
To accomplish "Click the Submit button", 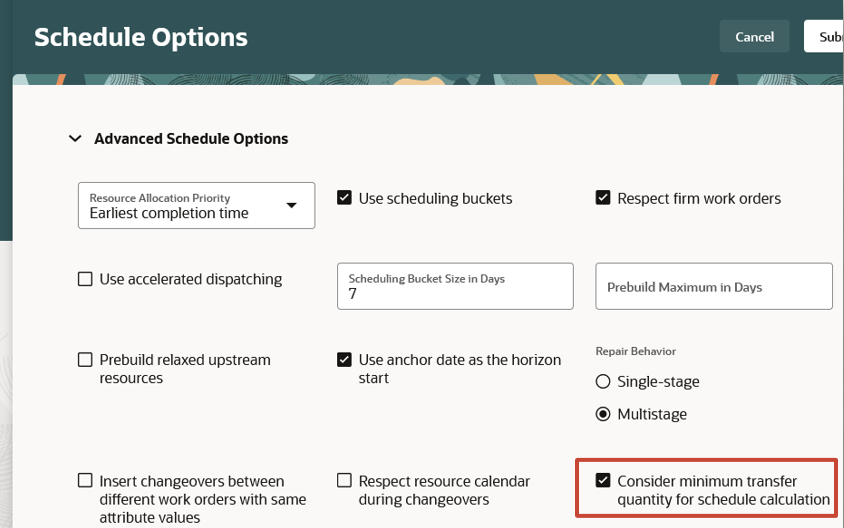I will point(826,37).
